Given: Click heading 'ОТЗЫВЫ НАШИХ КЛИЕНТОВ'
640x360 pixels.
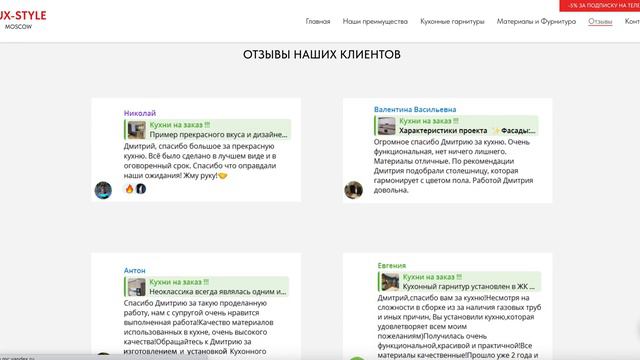Looking at the screenshot, I should coord(322,54).
